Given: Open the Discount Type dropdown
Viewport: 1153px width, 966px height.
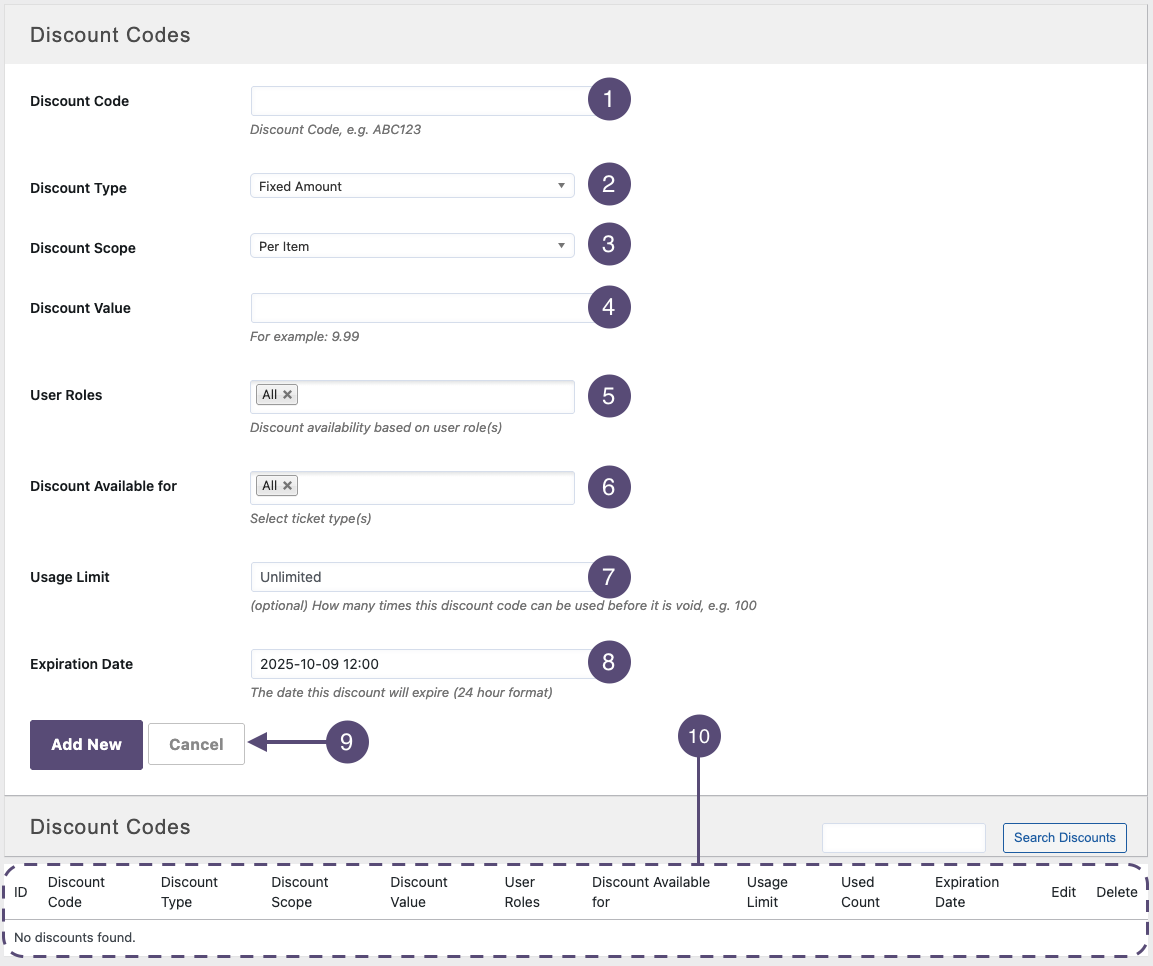Looking at the screenshot, I should pyautogui.click(x=412, y=186).
